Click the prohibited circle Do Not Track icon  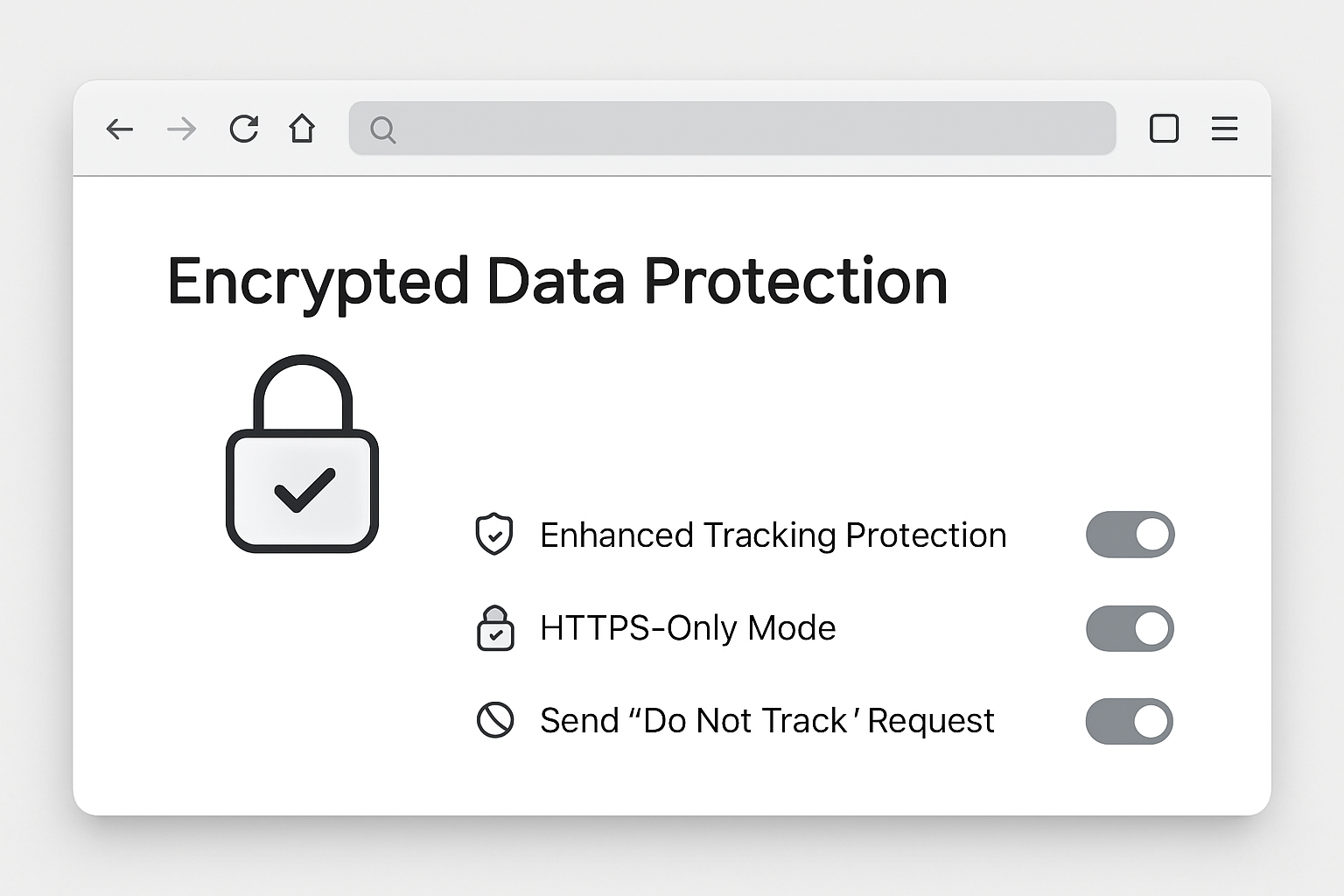coord(494,720)
